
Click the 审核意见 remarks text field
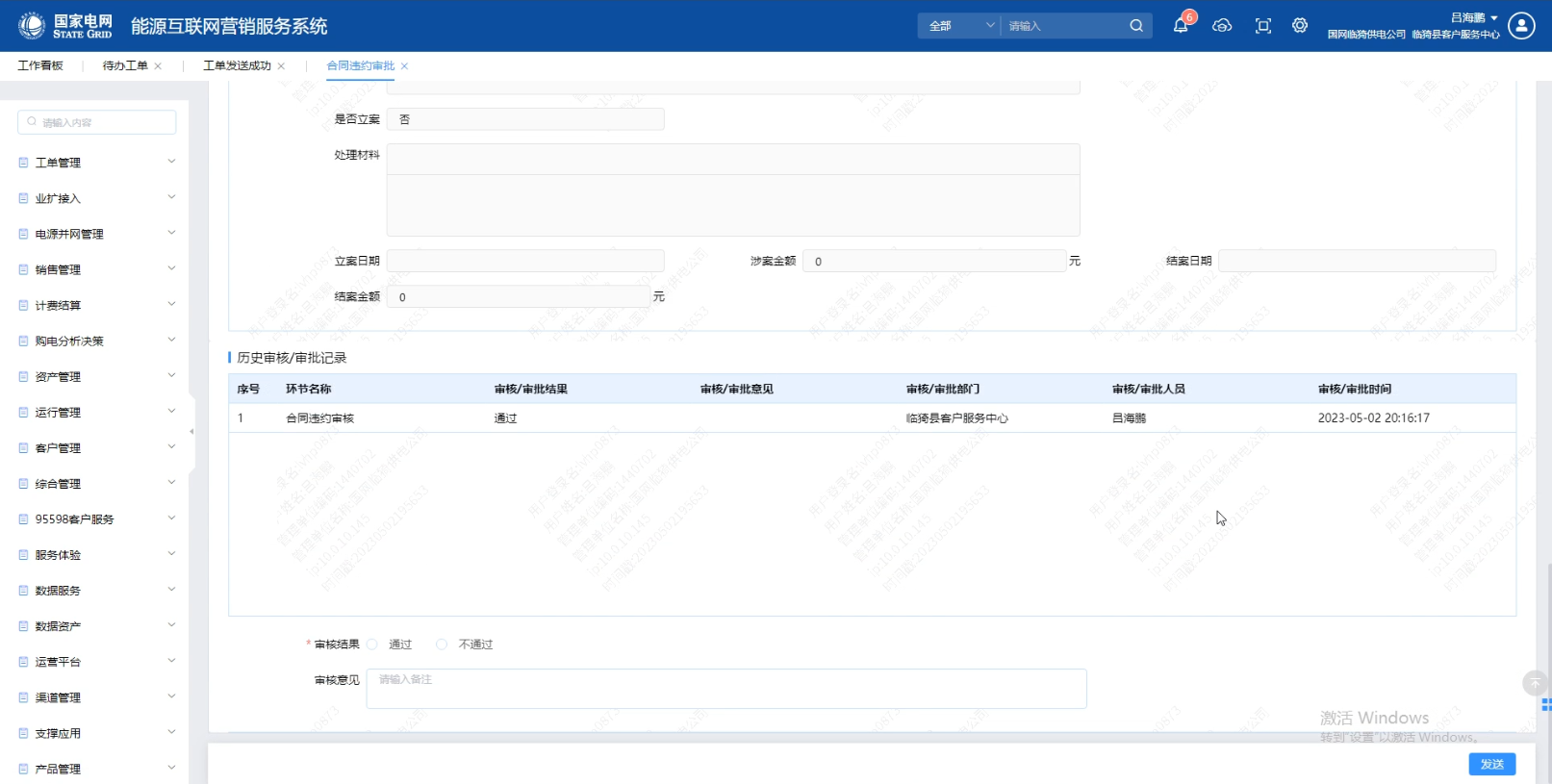point(725,689)
